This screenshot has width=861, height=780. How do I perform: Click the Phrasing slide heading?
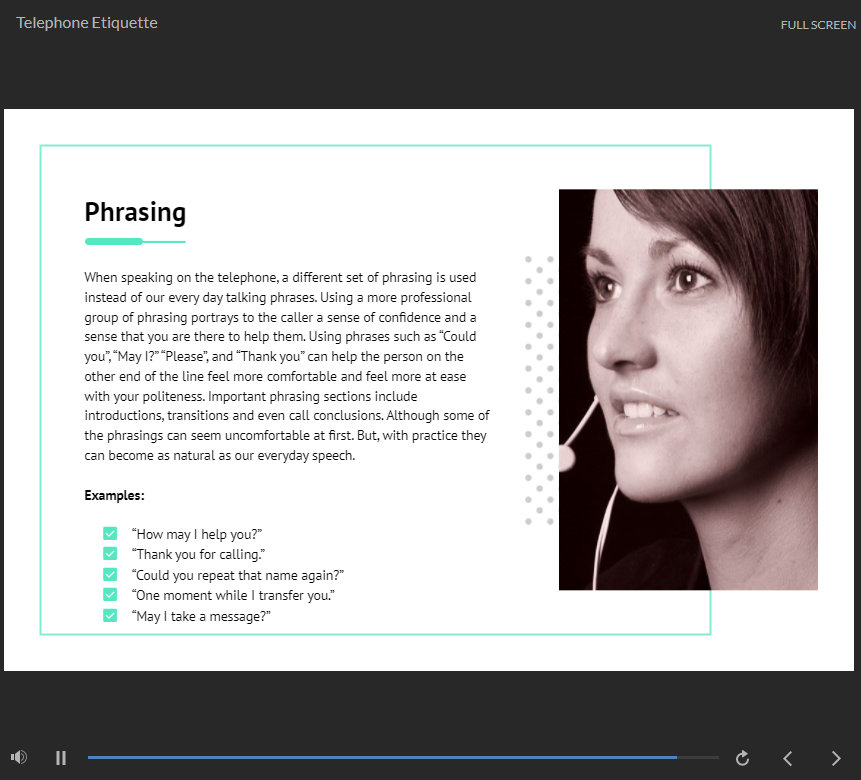tap(135, 212)
